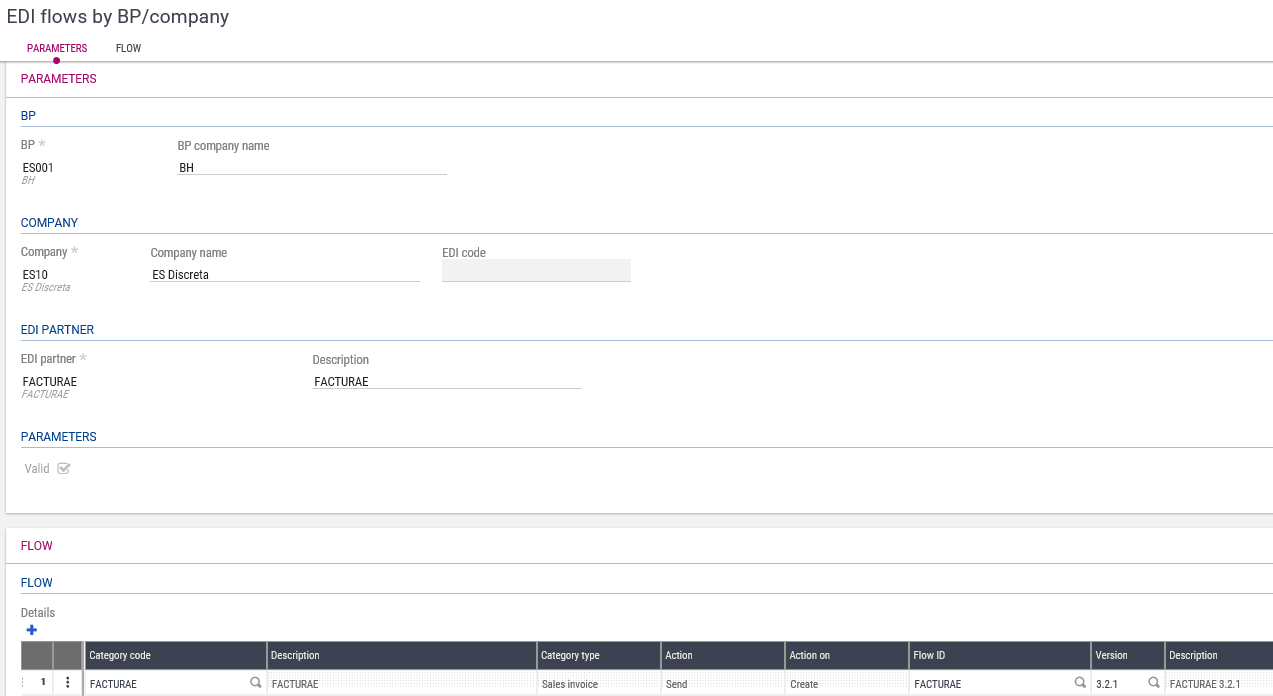Click the Flow ID column header

tap(999, 656)
